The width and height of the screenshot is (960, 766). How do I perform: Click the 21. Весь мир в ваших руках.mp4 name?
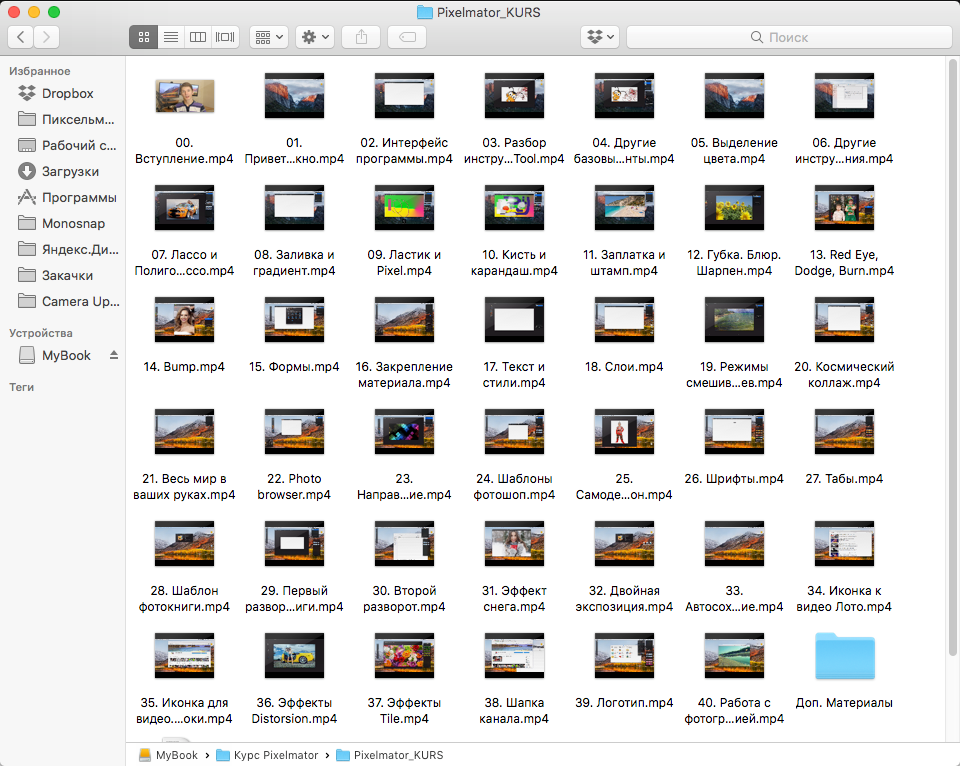click(x=184, y=487)
